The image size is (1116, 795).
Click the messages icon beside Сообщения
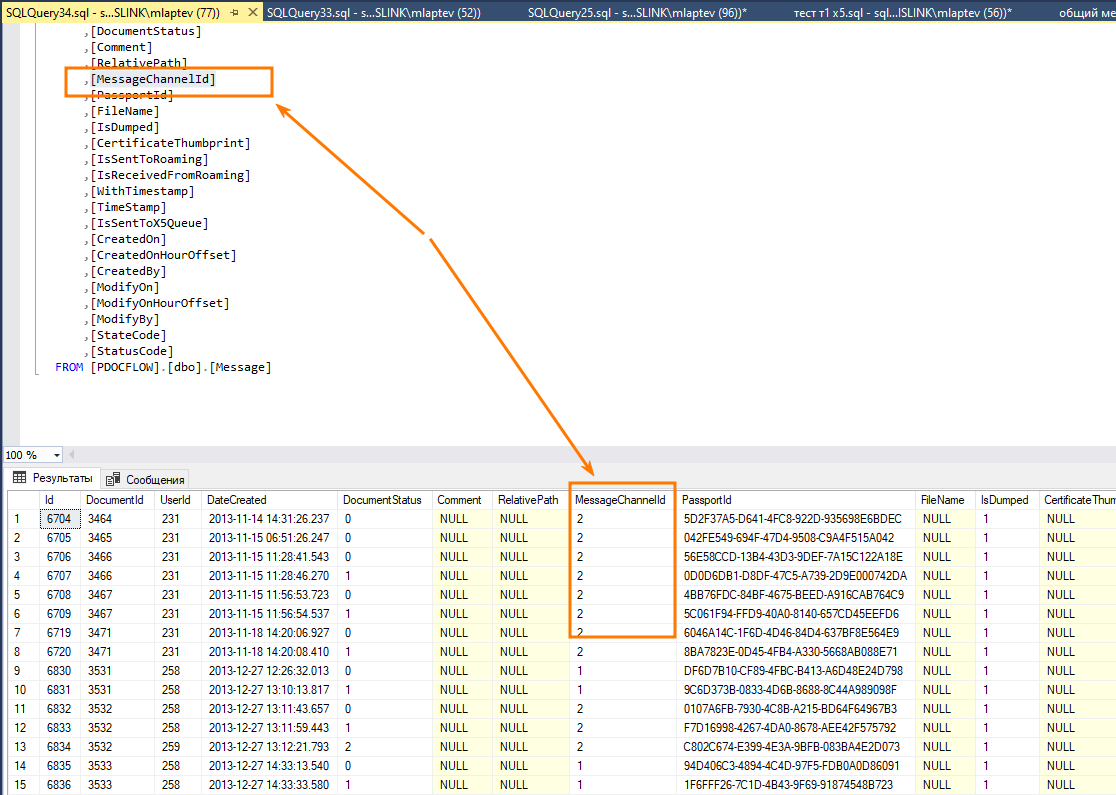click(112, 479)
